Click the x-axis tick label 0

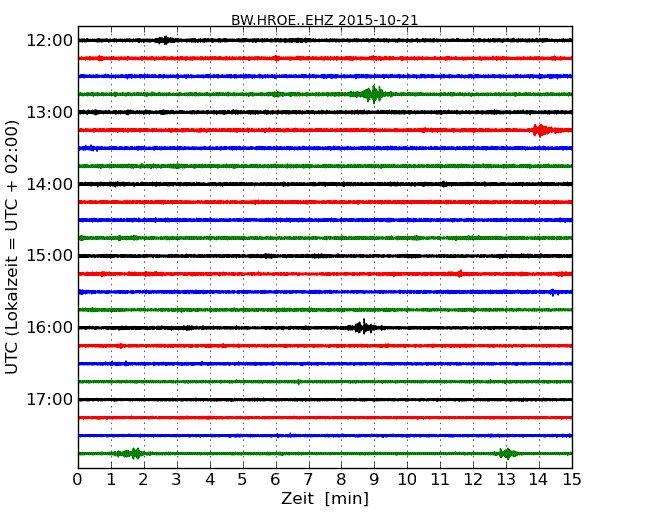tap(78, 479)
